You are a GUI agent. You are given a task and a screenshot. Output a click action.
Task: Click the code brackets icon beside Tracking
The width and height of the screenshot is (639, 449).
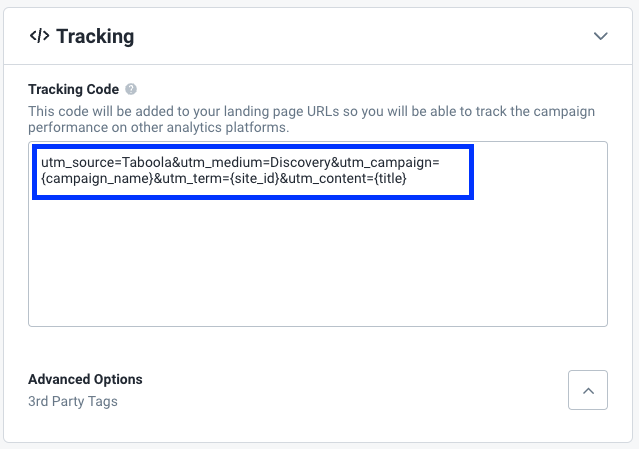40,36
